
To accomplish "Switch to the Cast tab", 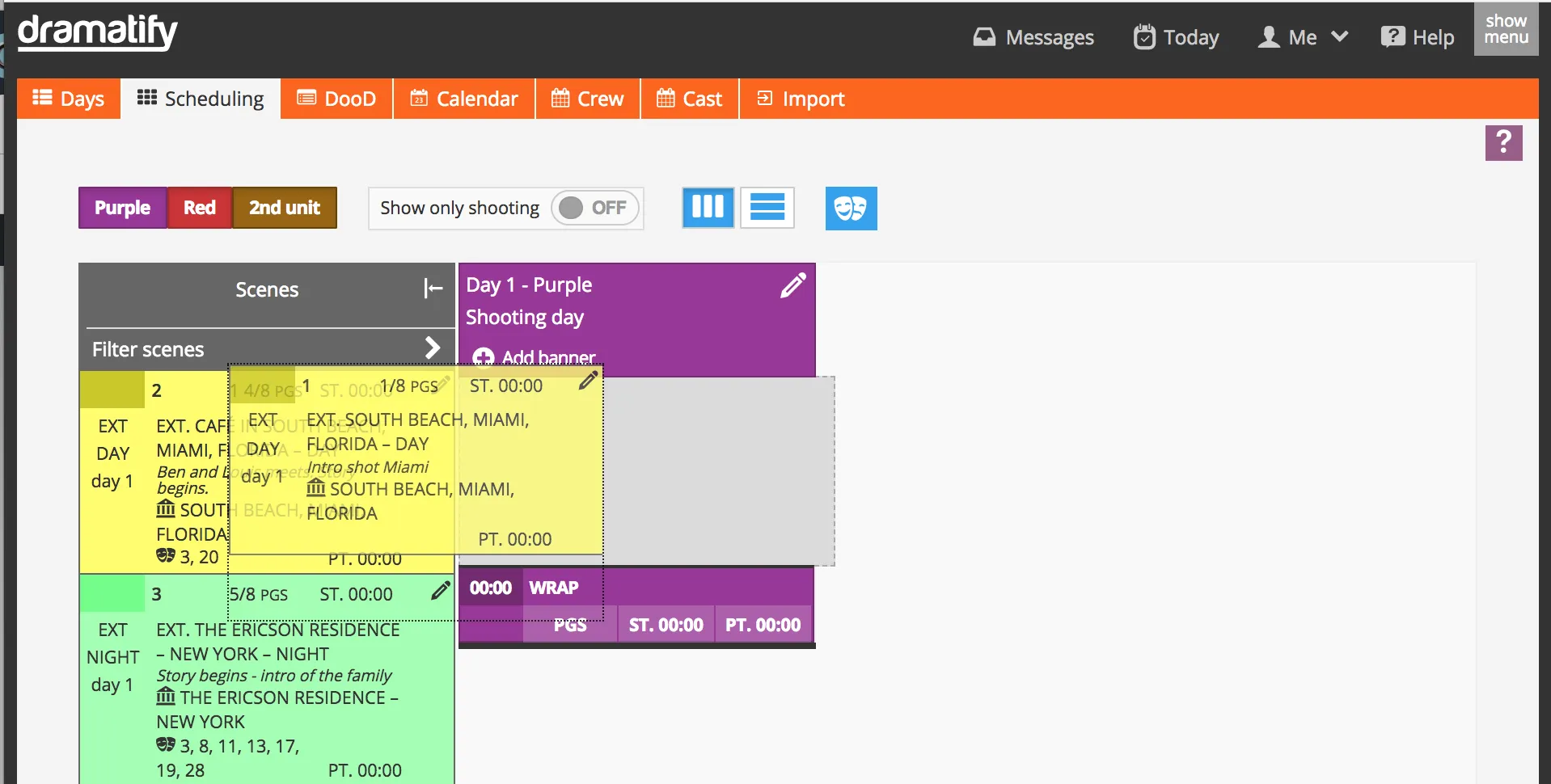I will [690, 99].
